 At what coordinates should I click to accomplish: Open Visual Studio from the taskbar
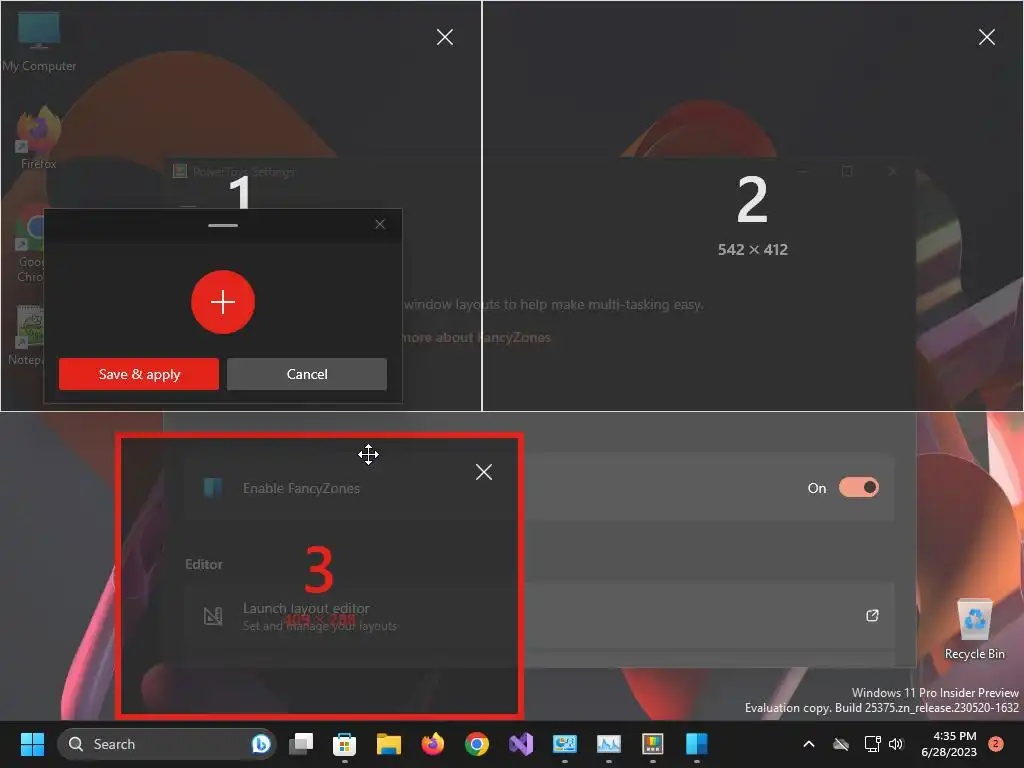(x=520, y=744)
